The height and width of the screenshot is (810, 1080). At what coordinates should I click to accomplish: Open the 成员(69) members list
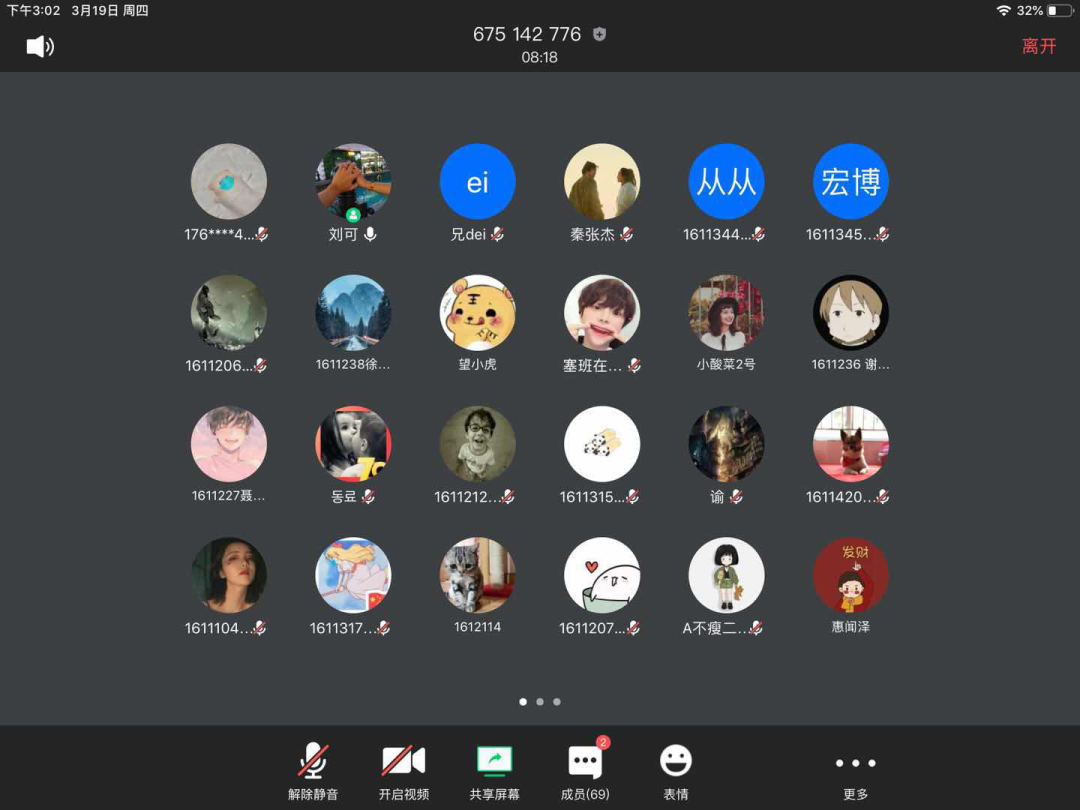585,771
